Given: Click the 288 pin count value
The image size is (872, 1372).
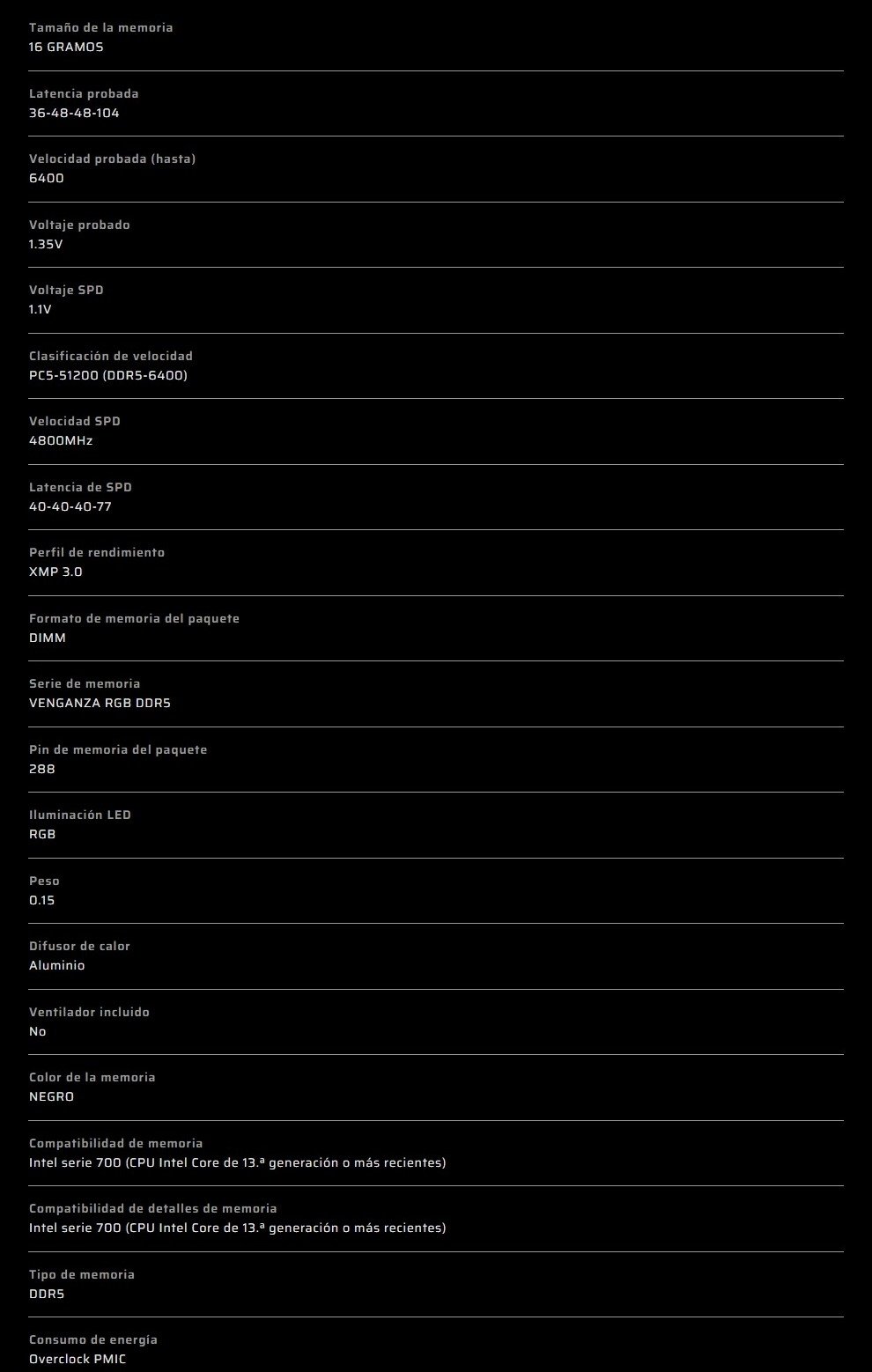Looking at the screenshot, I should pos(42,769).
